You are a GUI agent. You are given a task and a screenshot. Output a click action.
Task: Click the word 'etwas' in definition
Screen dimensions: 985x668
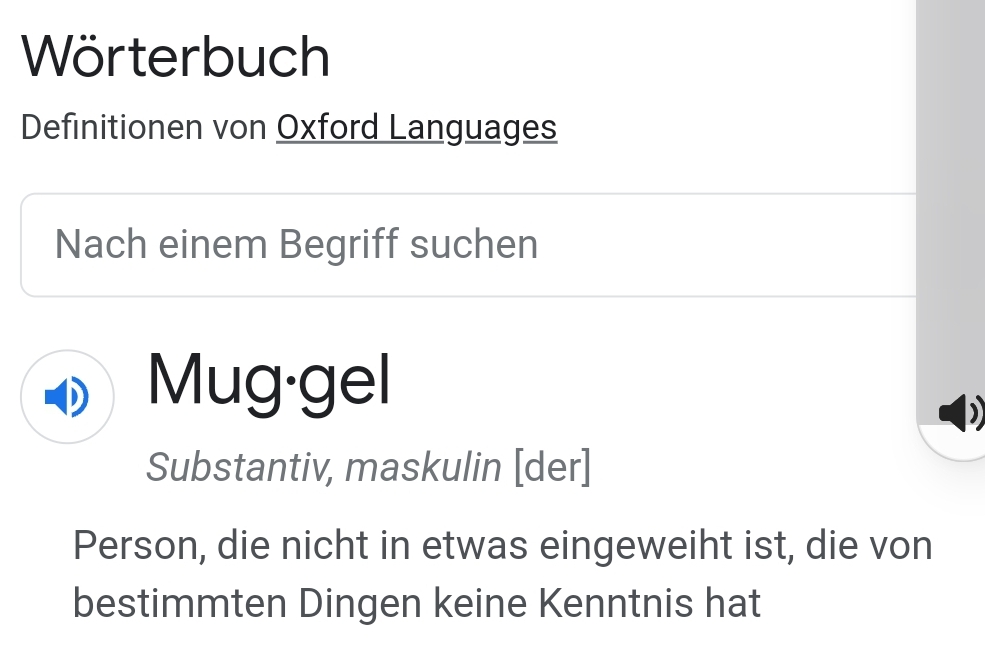[475, 546]
